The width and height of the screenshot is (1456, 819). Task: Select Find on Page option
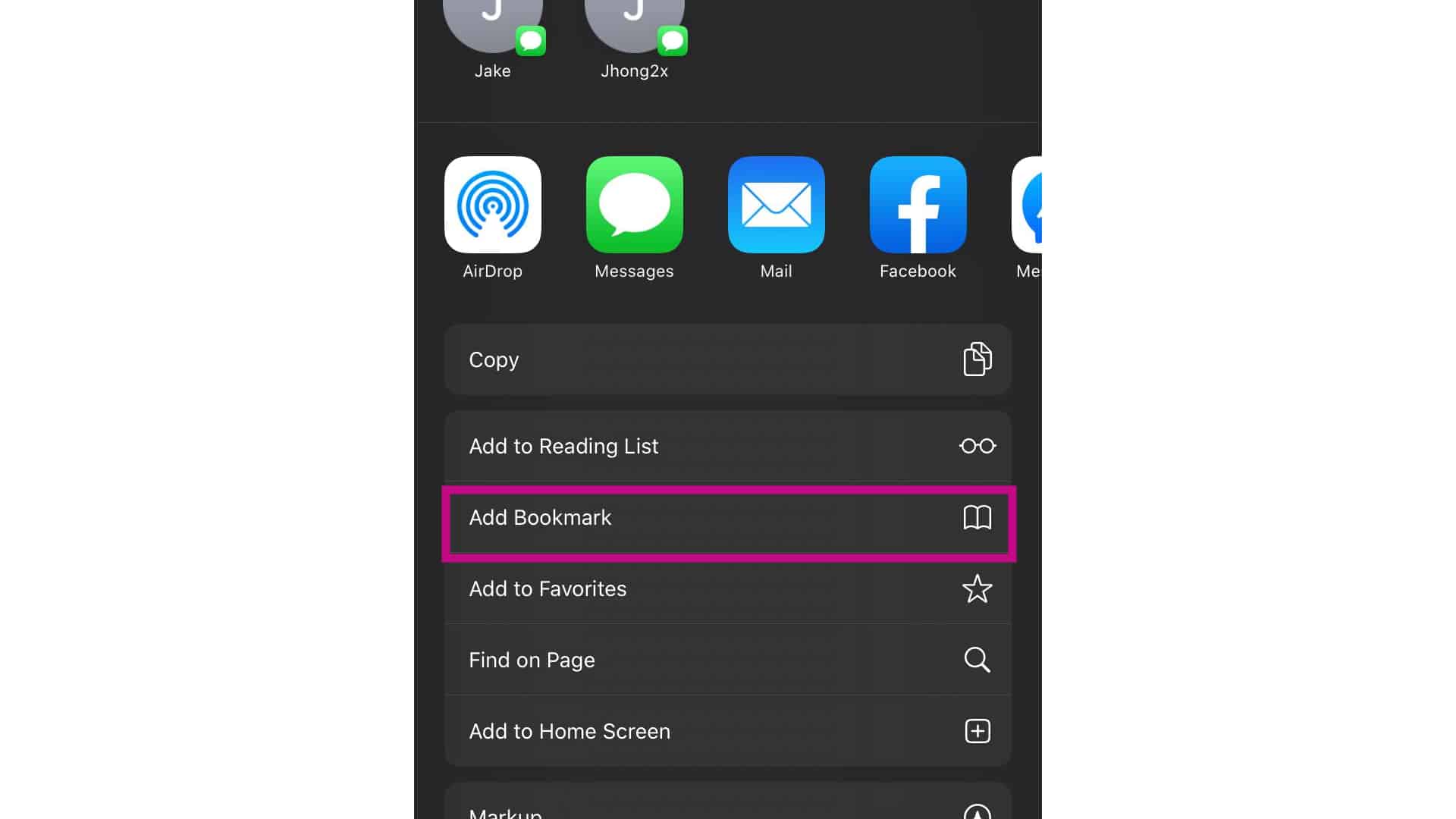(x=727, y=660)
